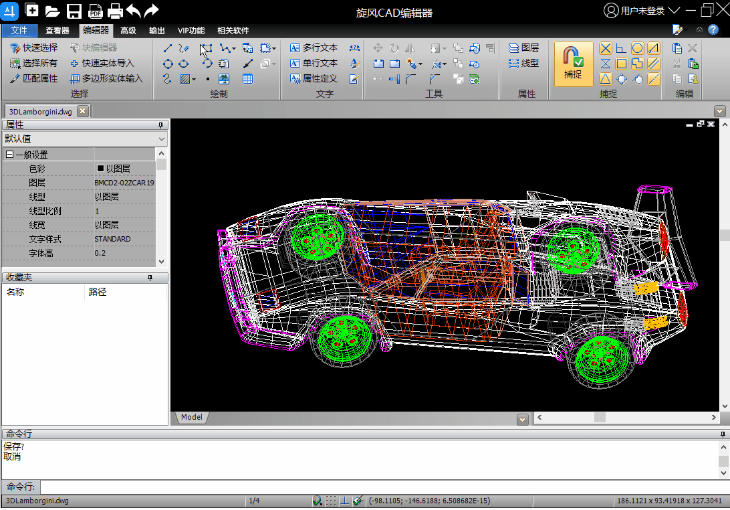Click the 图层 layers button
The height and width of the screenshot is (510, 730).
point(524,47)
